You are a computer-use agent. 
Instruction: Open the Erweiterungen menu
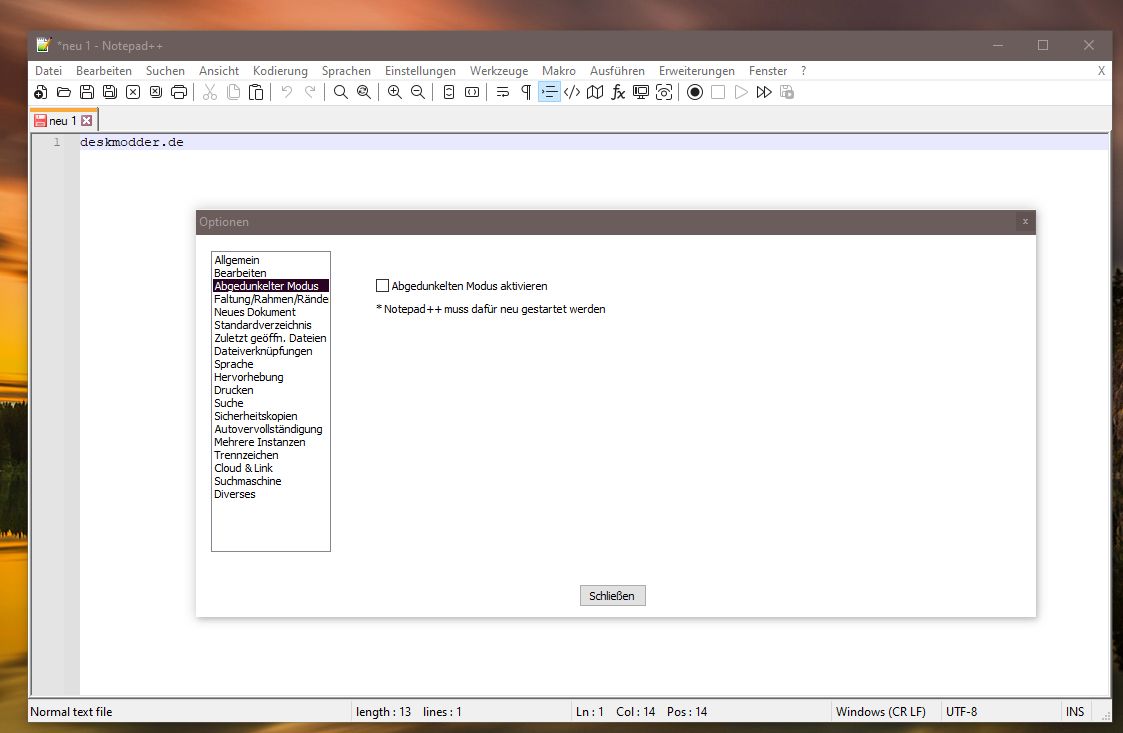[697, 71]
